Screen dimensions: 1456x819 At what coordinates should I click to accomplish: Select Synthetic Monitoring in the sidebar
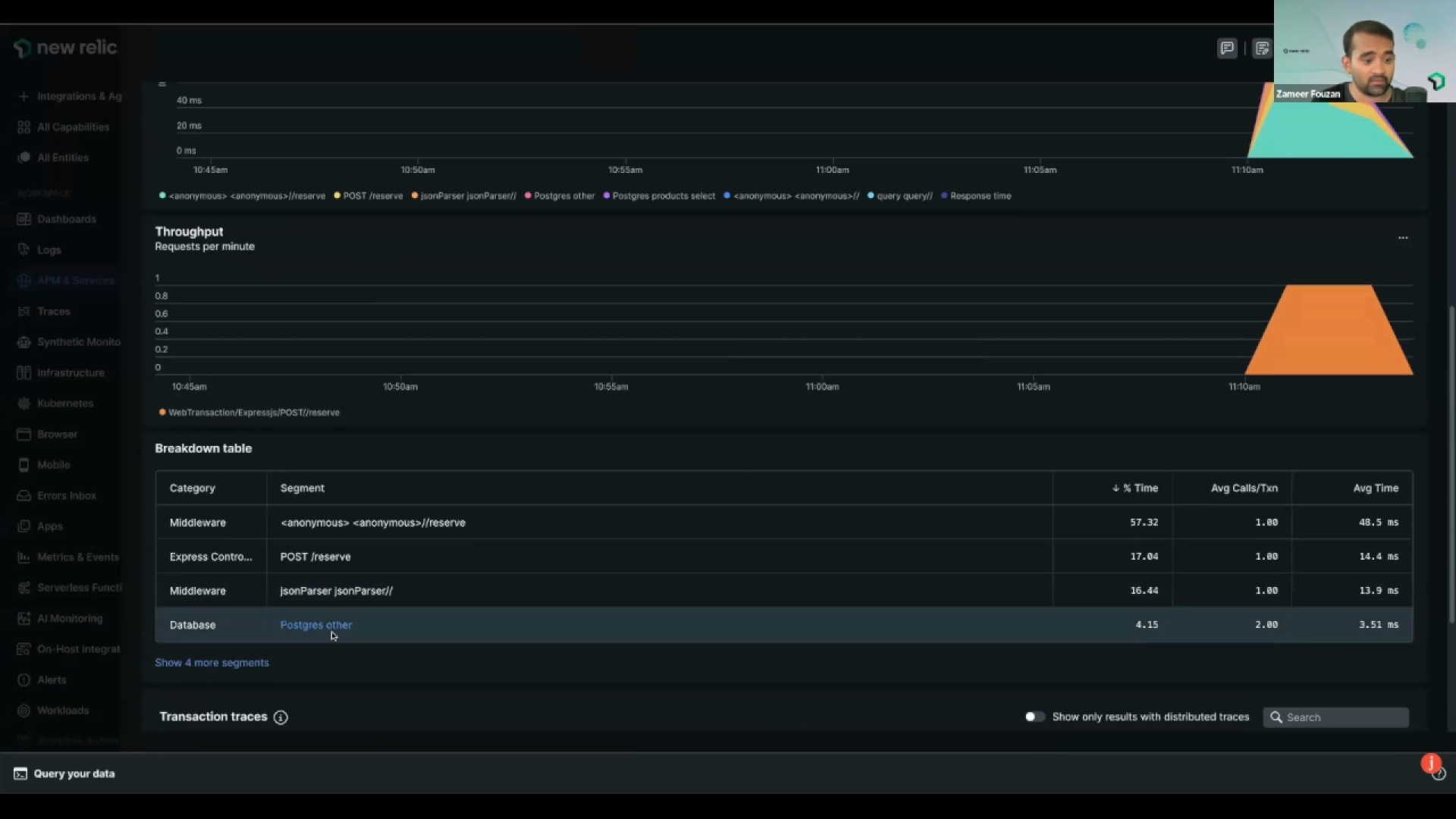coord(78,342)
